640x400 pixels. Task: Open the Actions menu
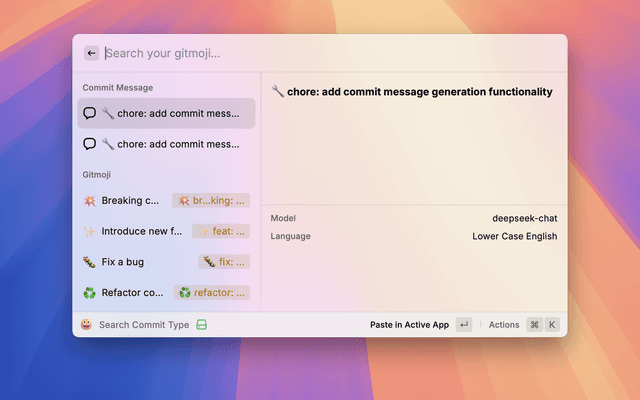[x=504, y=325]
